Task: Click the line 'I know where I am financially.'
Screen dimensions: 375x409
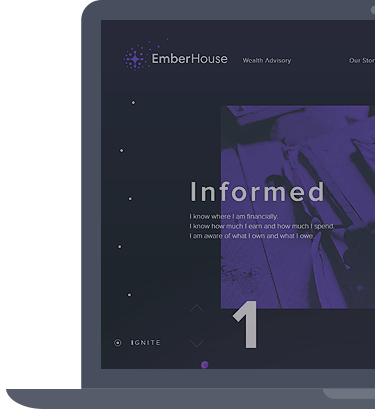Action: tap(234, 217)
